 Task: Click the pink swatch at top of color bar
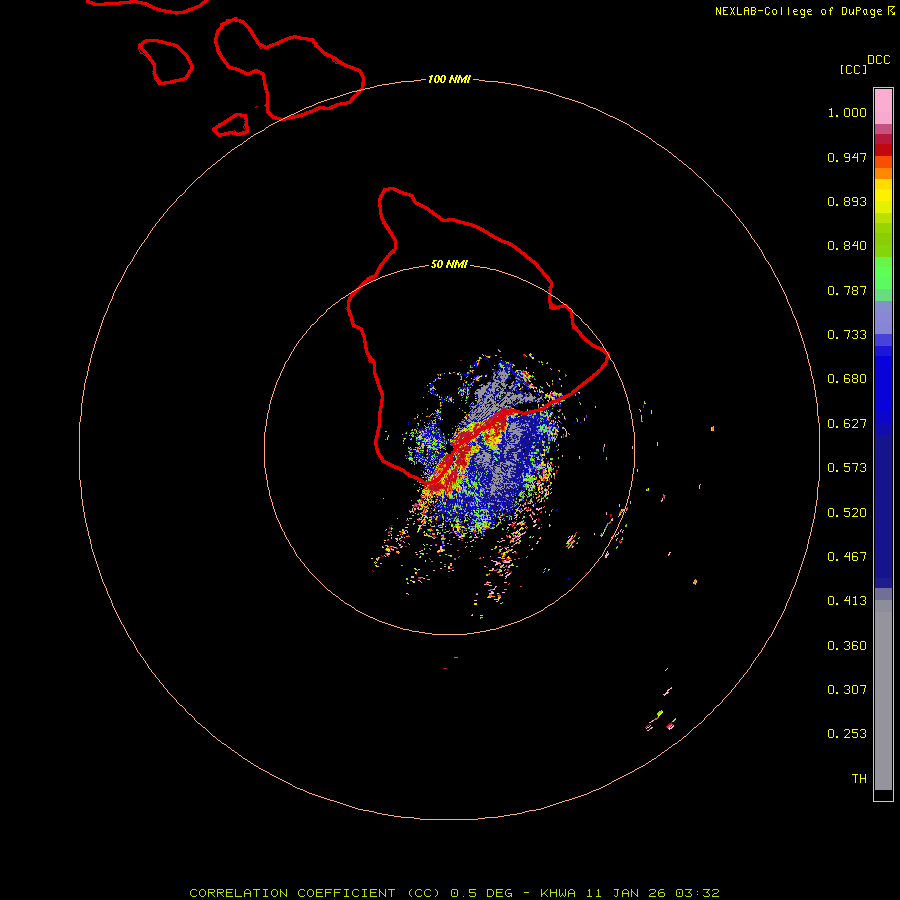(883, 106)
